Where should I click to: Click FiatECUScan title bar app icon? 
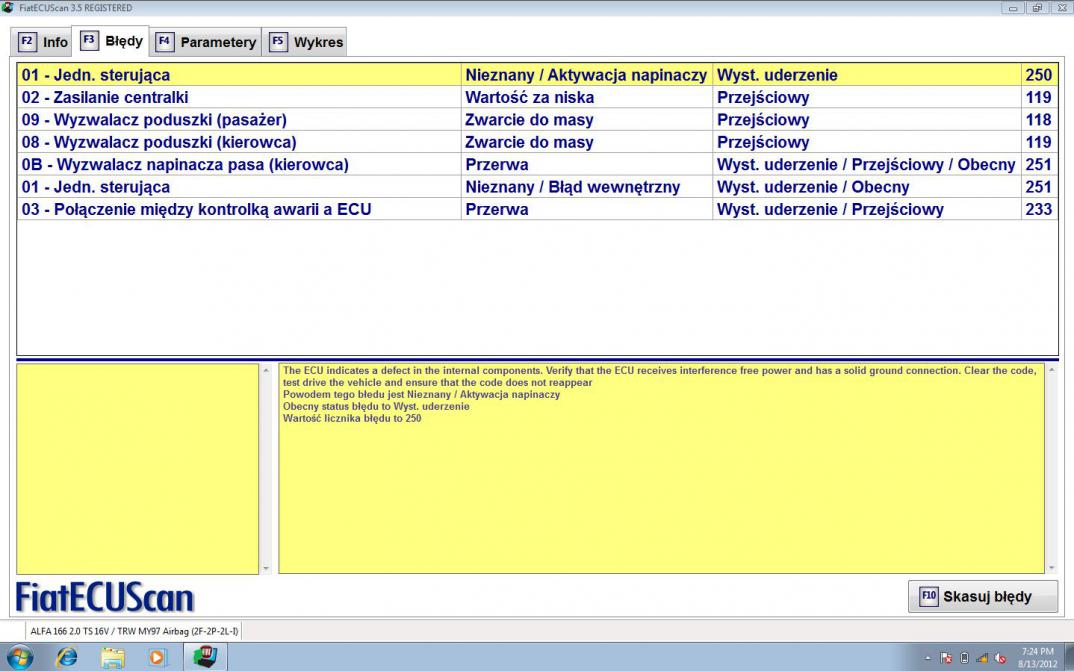click(8, 8)
